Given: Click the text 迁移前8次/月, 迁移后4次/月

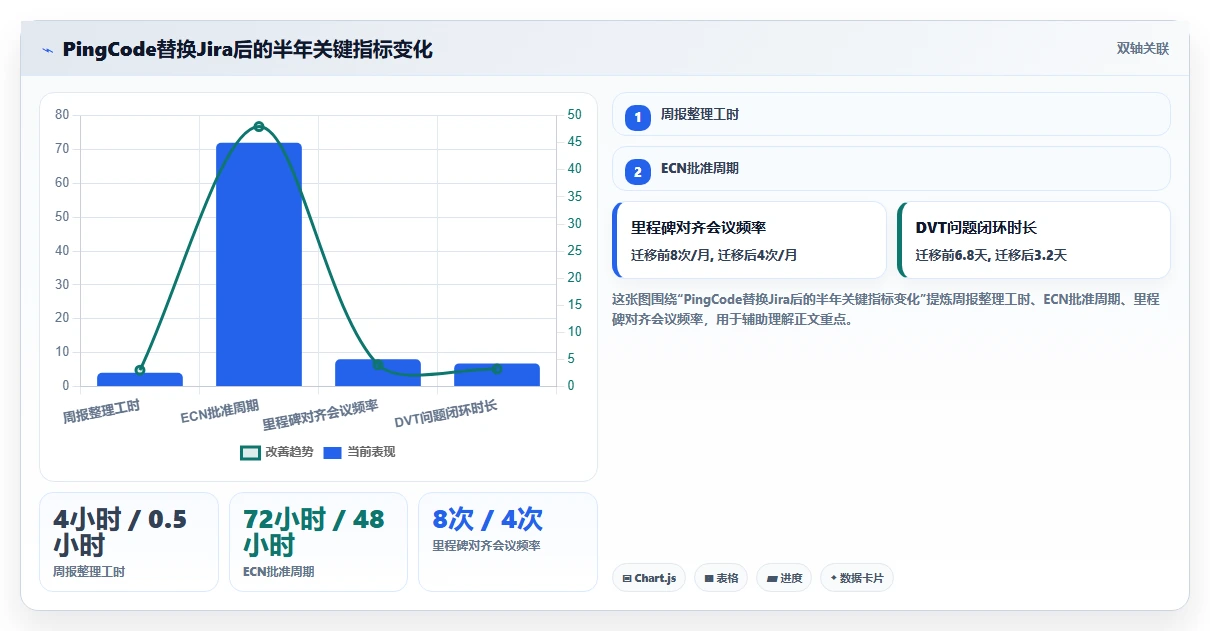Looking at the screenshot, I should tap(714, 255).
